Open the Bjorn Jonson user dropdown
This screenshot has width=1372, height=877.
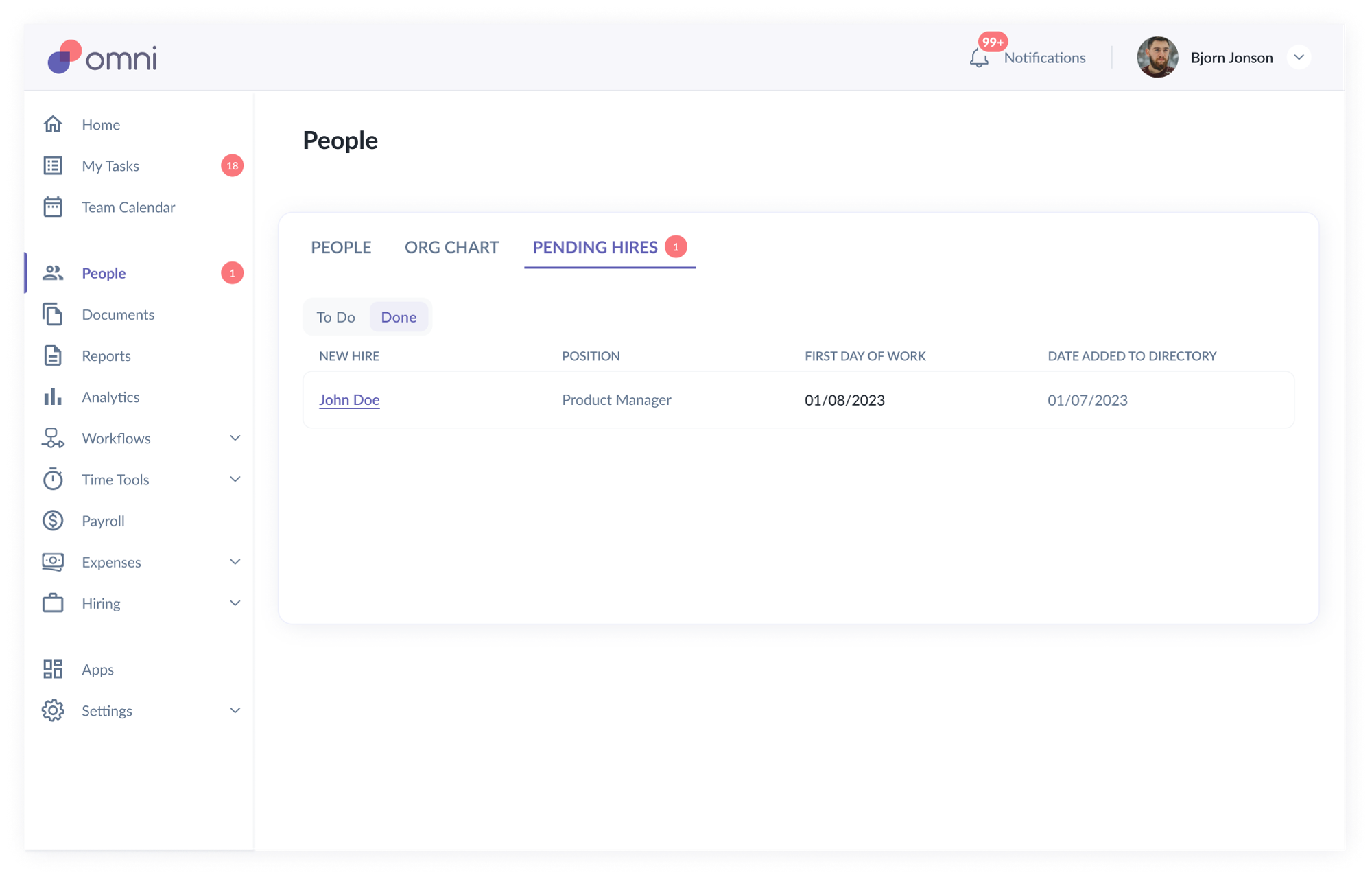[x=1299, y=58]
